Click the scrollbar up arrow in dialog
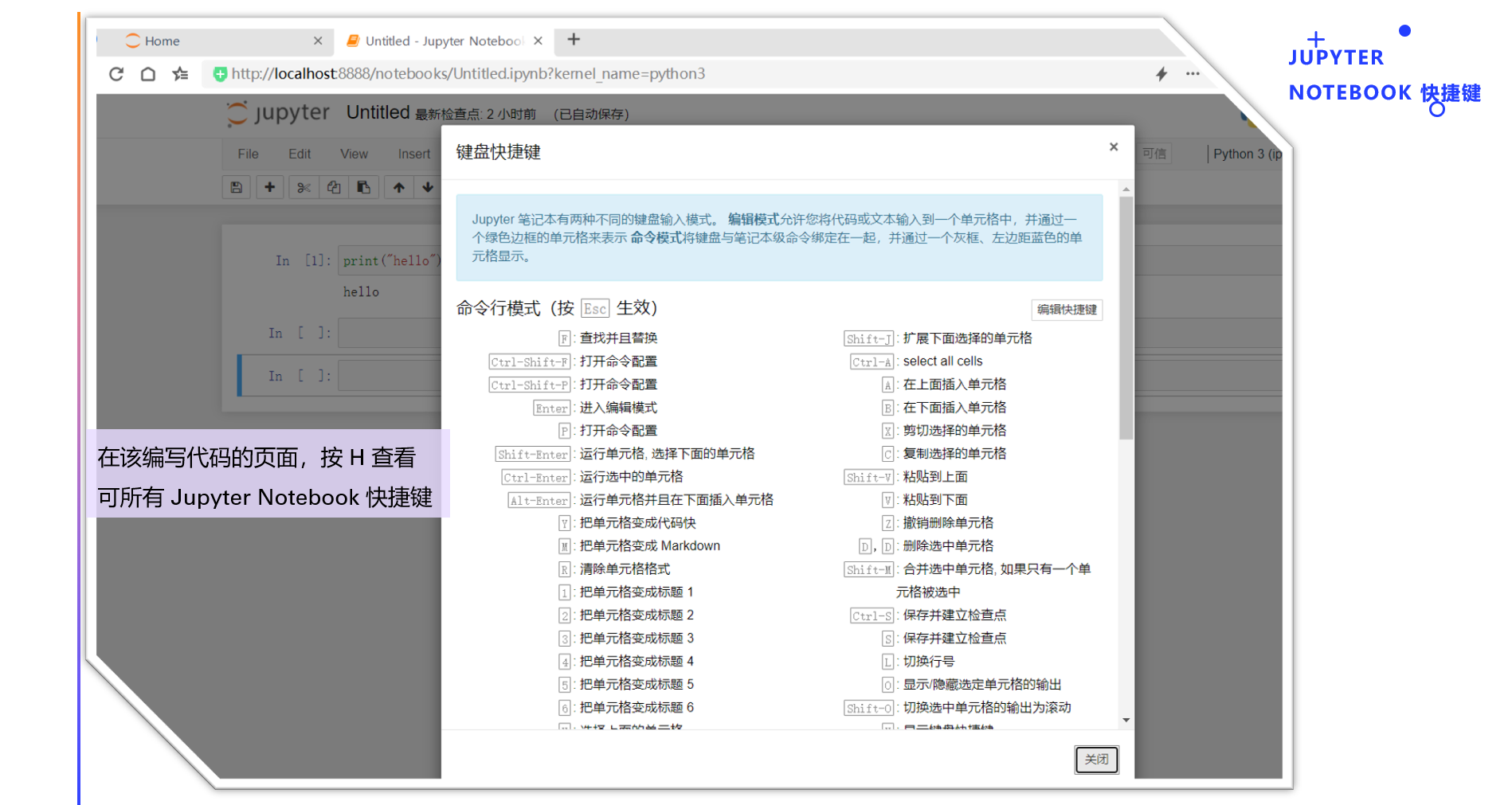Viewport: 1512px width, 805px height. (1126, 190)
